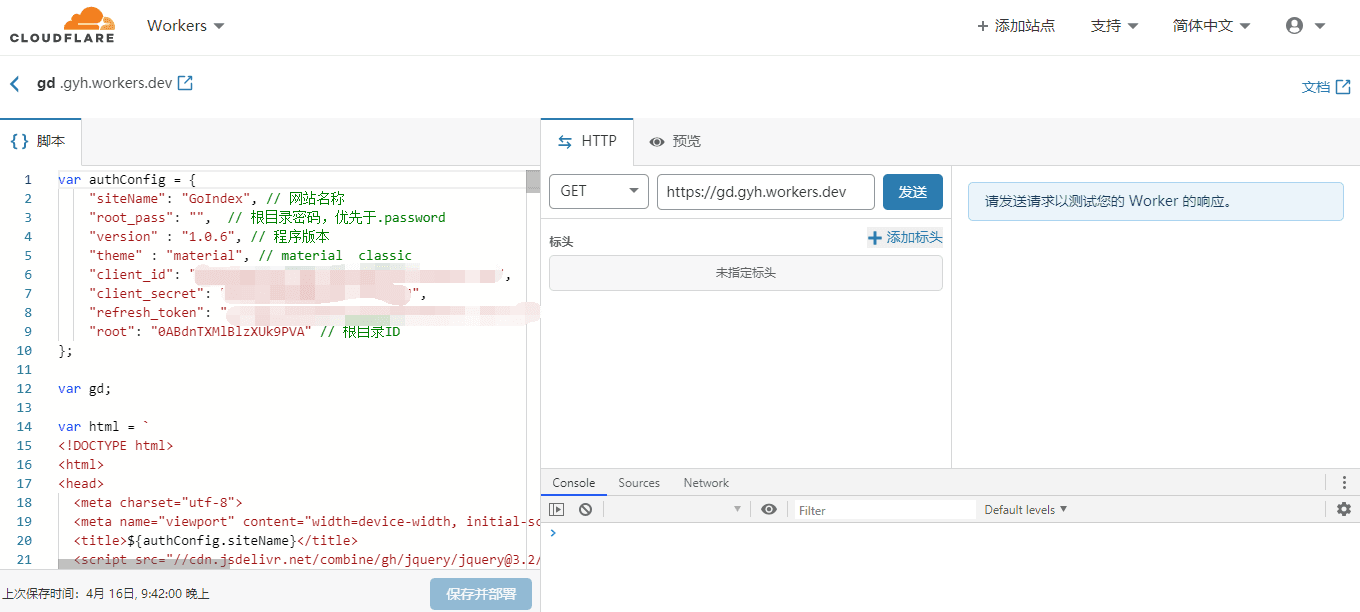The height and width of the screenshot is (612, 1360).
Task: Open the Sources tab
Action: (x=639, y=482)
